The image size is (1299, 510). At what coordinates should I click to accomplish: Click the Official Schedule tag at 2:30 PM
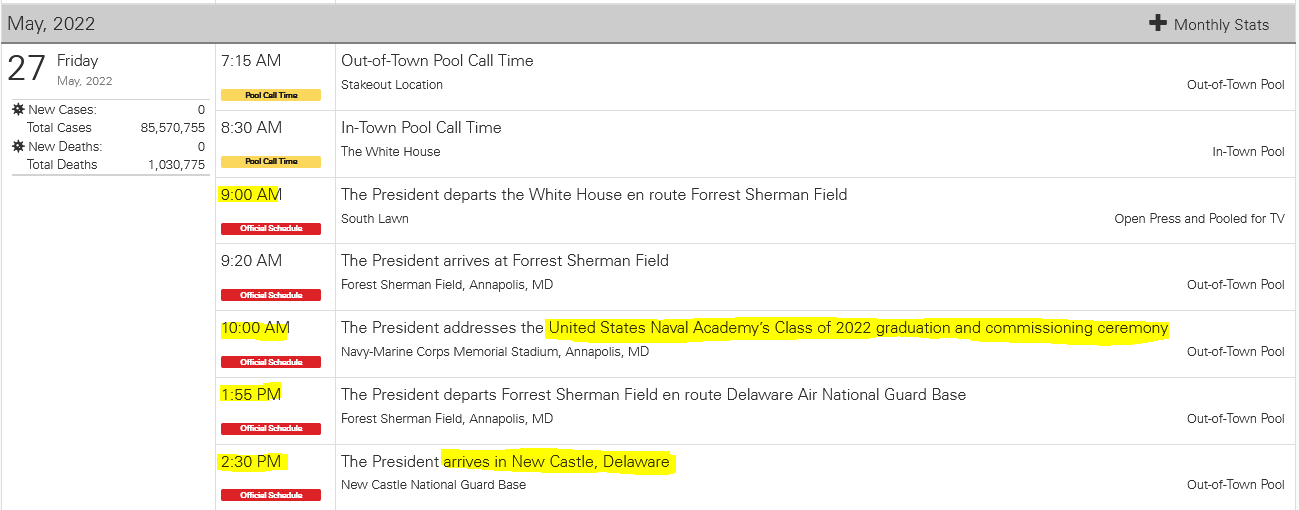pos(271,495)
